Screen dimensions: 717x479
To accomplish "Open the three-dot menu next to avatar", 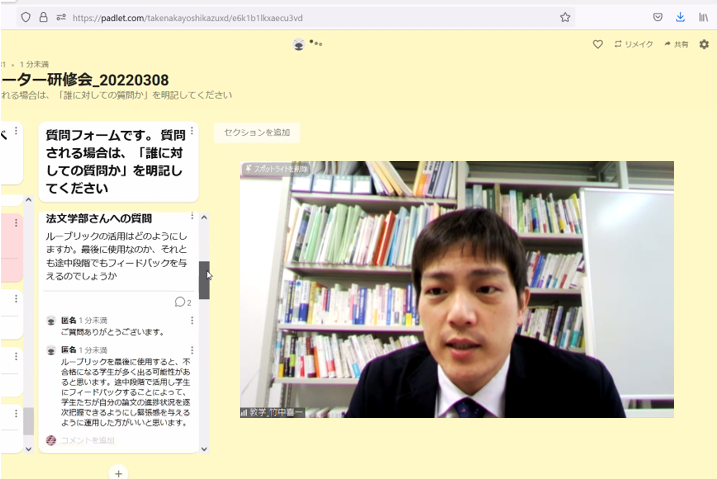I will [316, 43].
